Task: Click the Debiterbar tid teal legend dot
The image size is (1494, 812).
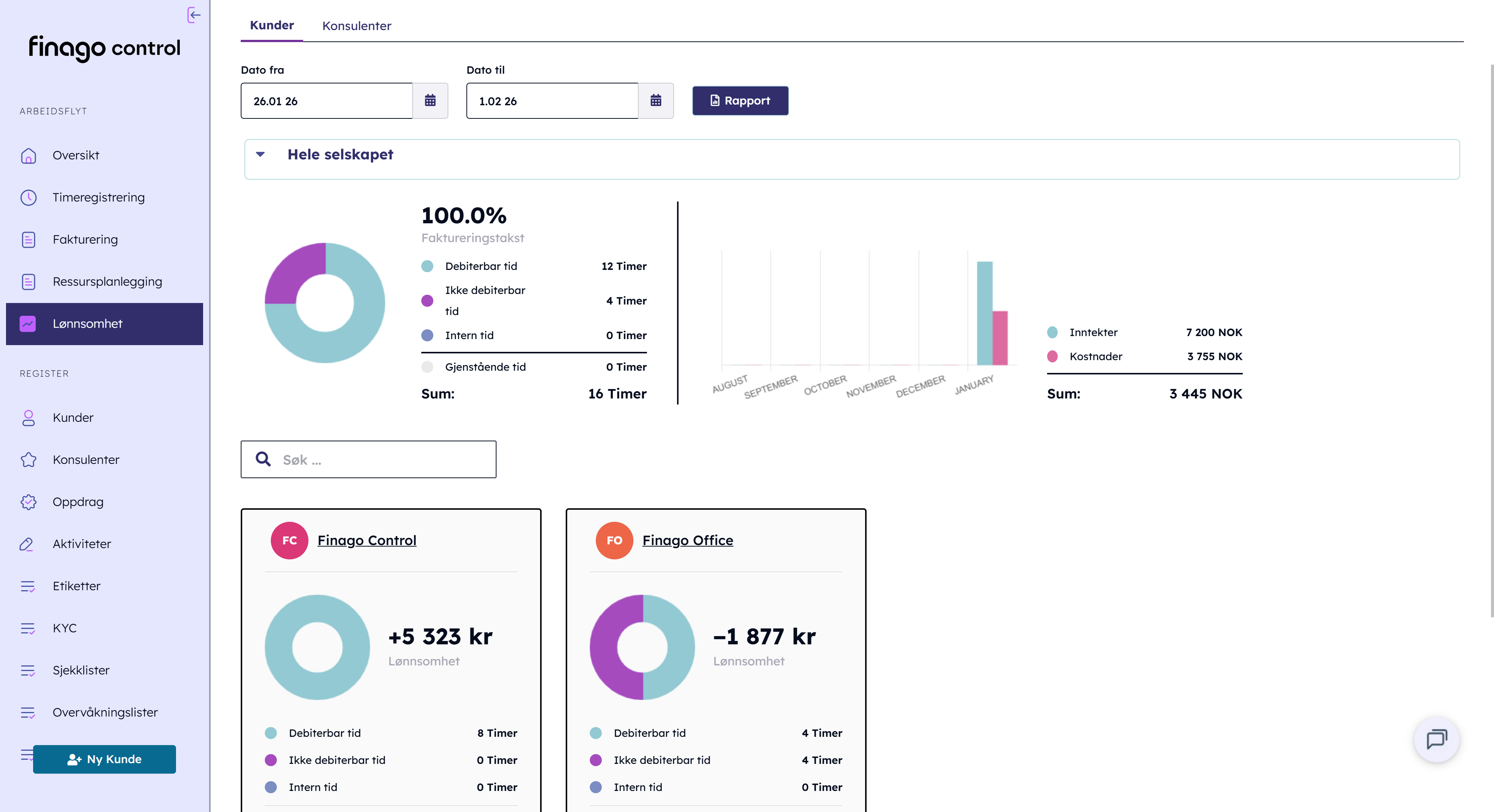Action: click(427, 266)
